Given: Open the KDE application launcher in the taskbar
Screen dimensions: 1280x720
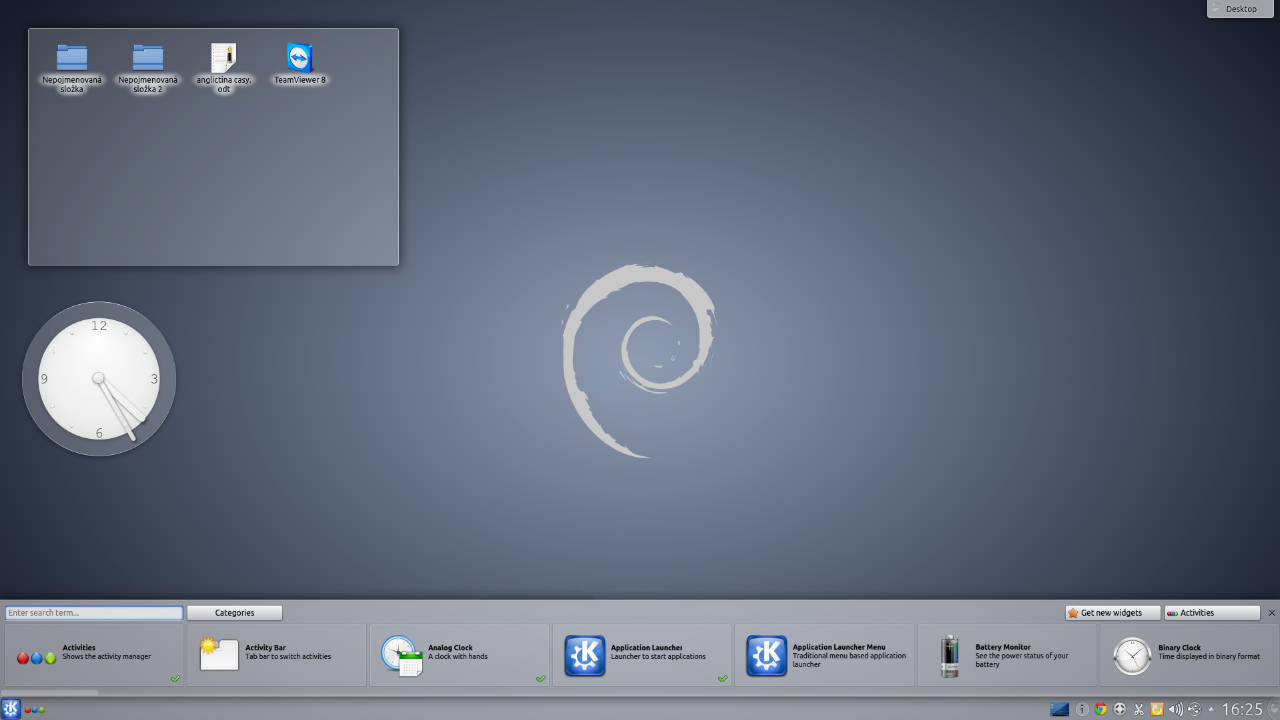Looking at the screenshot, I should click(11, 709).
